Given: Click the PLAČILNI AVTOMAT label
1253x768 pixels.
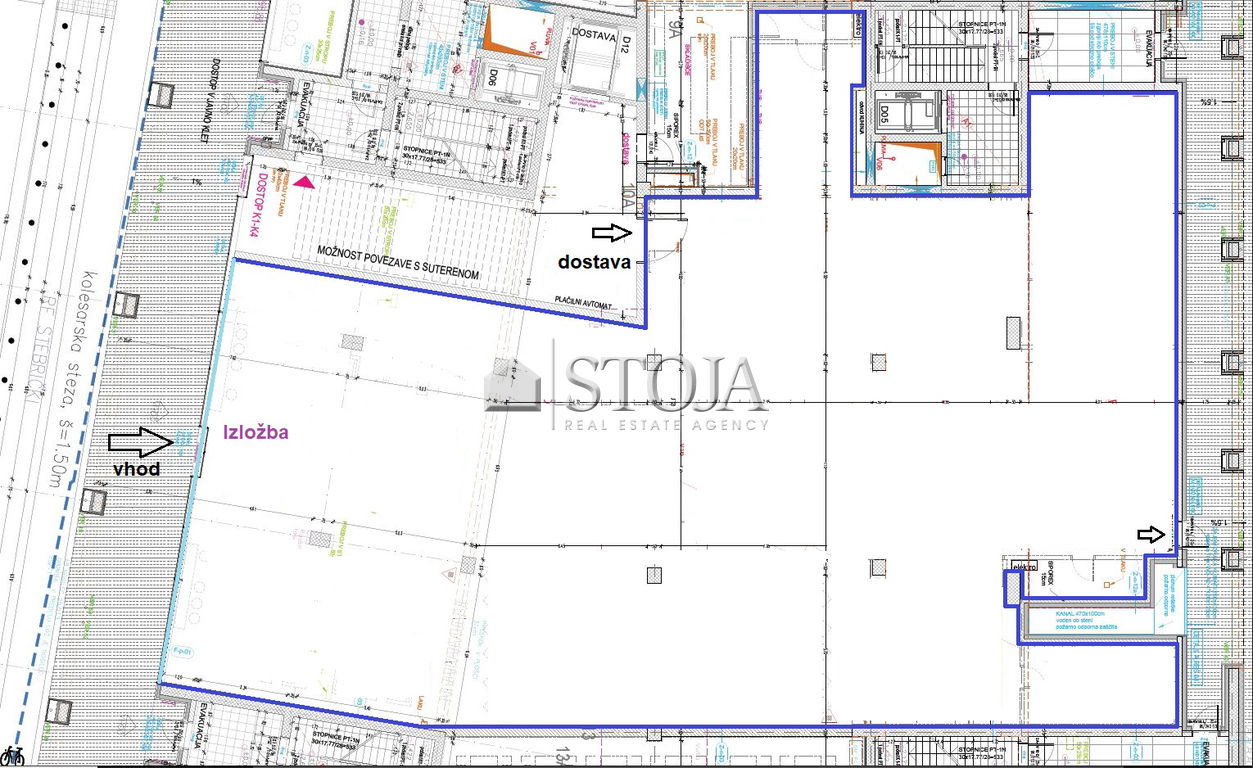Looking at the screenshot, I should pos(591,303).
